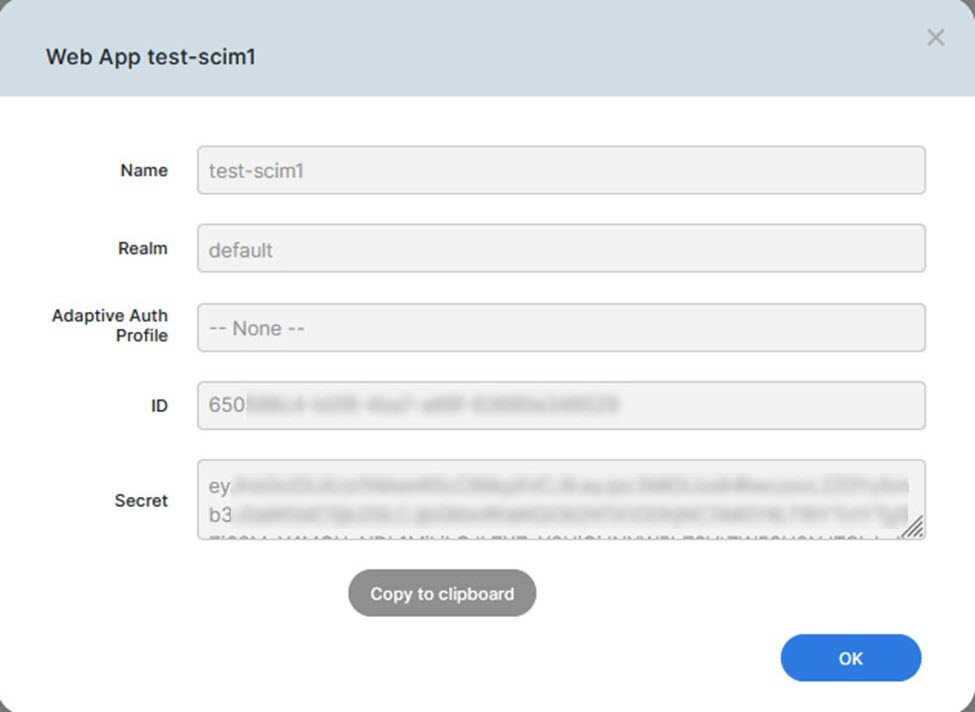
Task: Copy the secret using the gray clipboard button
Action: click(x=442, y=592)
